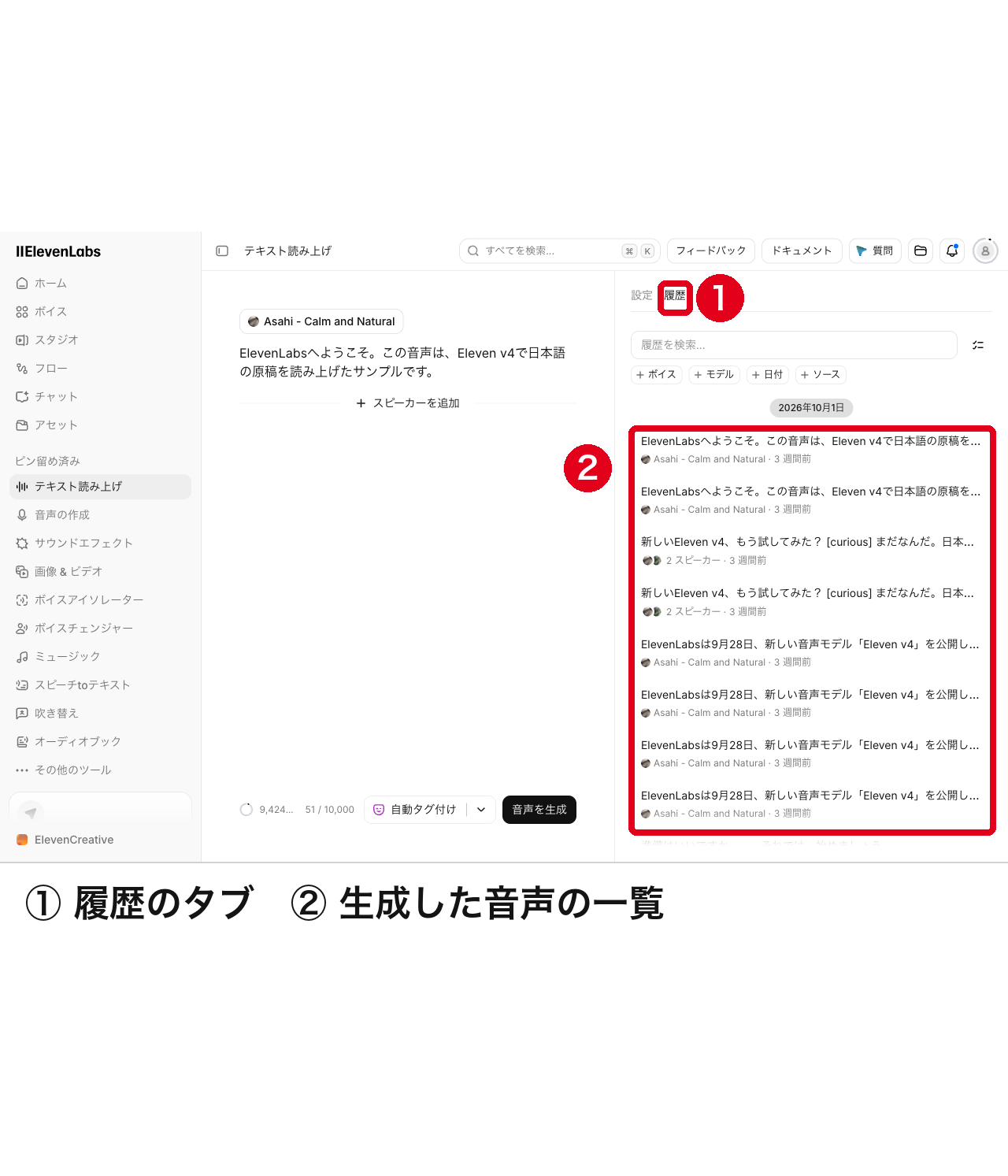This screenshot has height=1176, width=1008.
Task: Add a ソース filter to history
Action: click(821, 375)
